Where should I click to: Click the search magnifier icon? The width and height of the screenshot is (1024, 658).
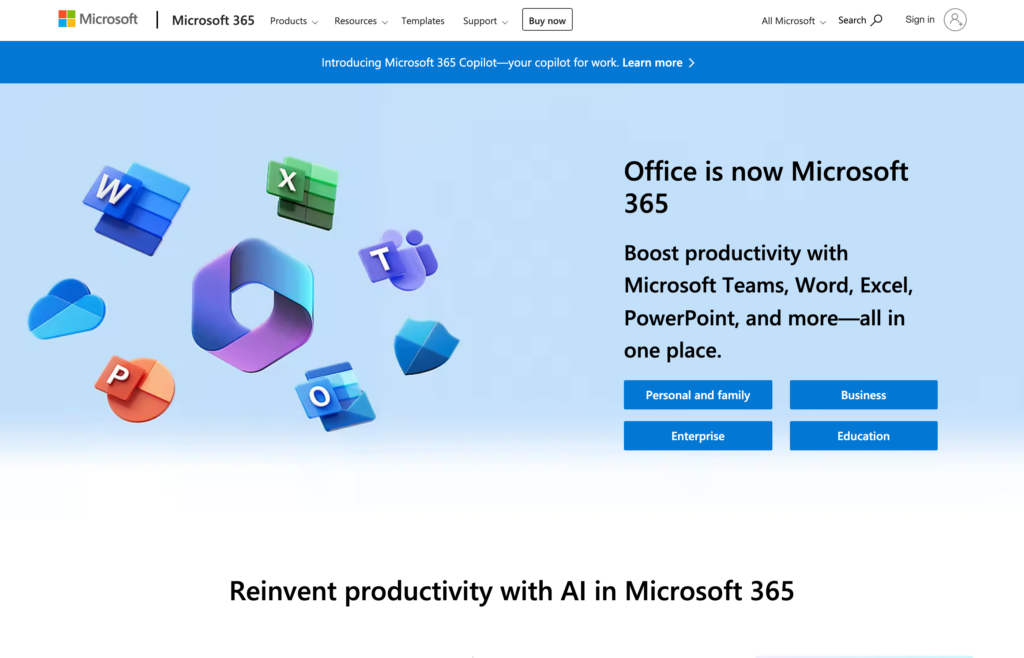[876, 20]
